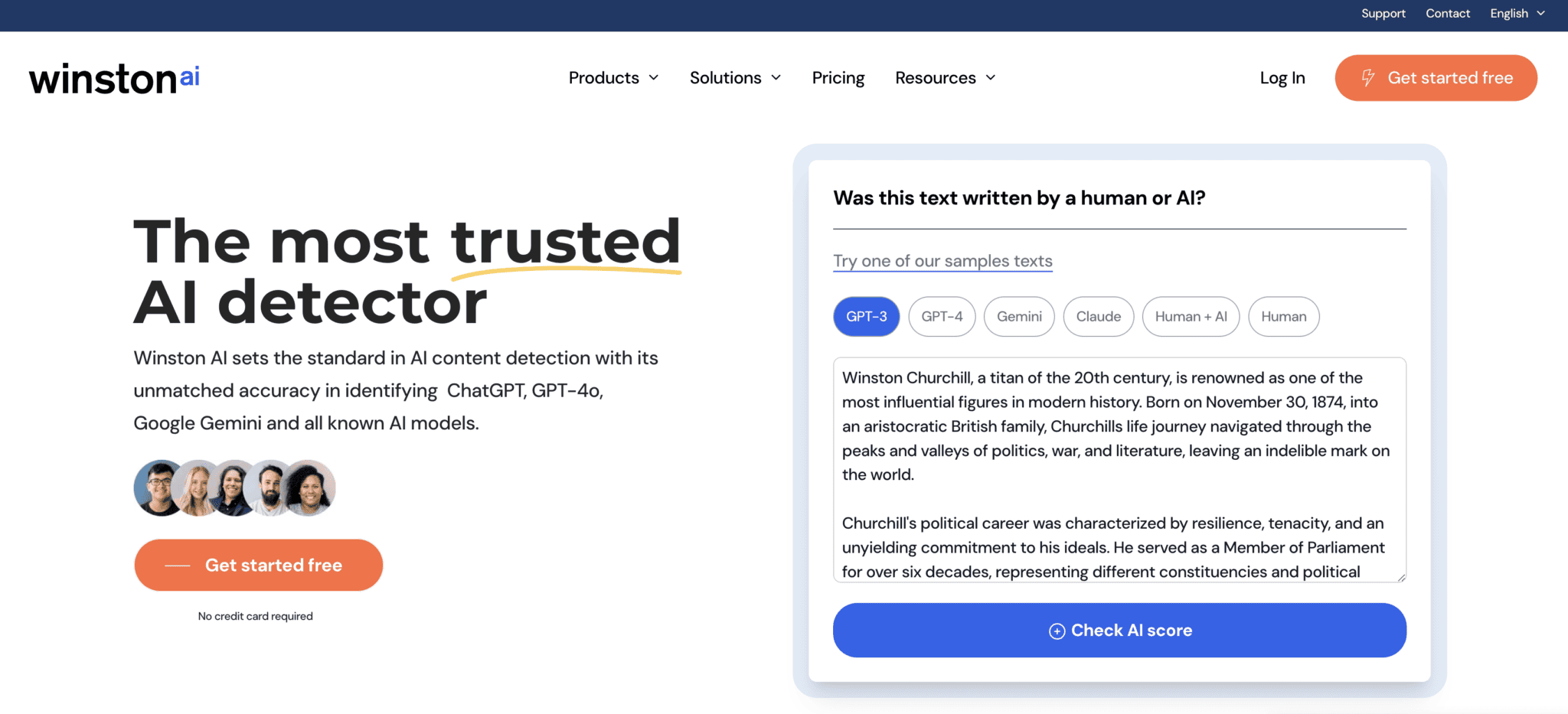This screenshot has height=714, width=1568.
Task: Open the Support link
Action: click(x=1383, y=14)
